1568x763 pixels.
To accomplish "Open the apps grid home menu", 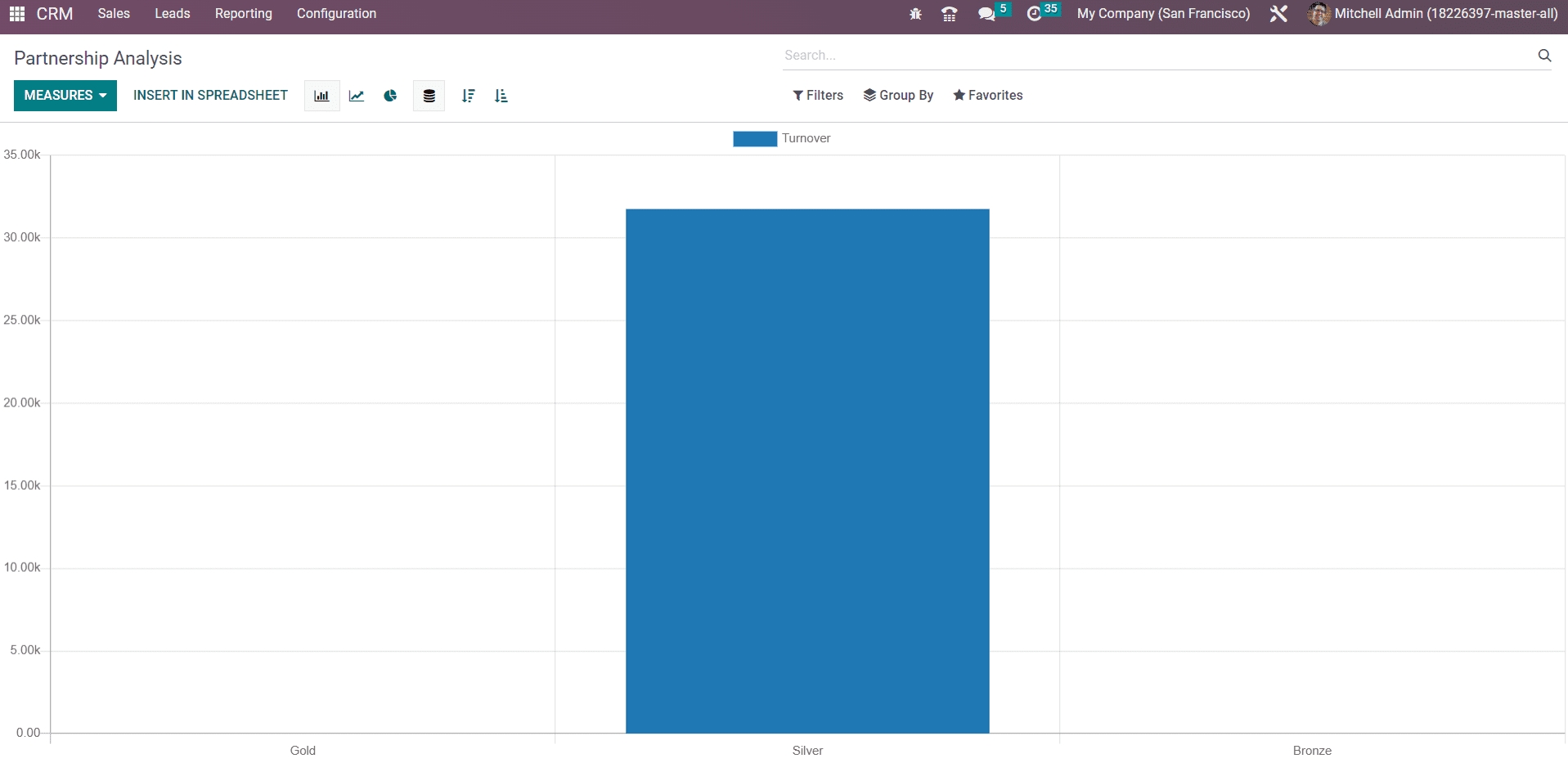I will tap(17, 14).
